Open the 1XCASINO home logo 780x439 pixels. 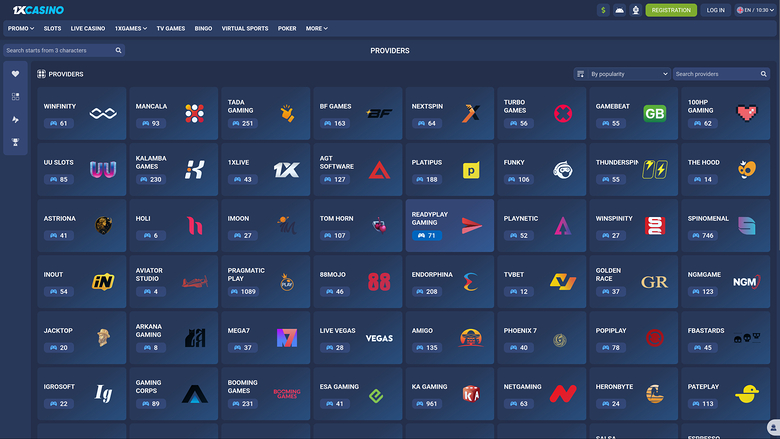38,10
